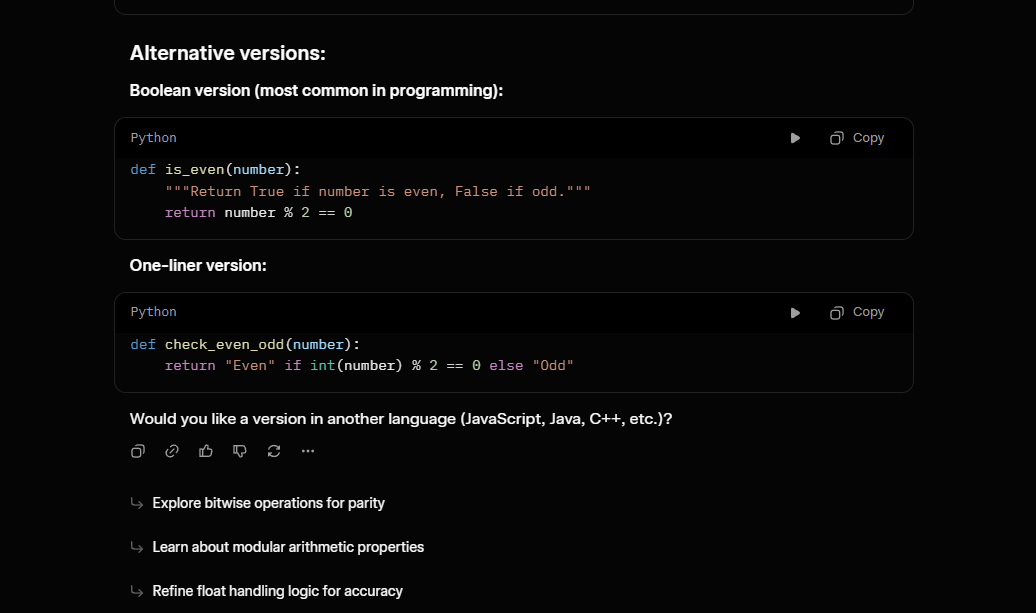
Task: Regenerate the response with refresh icon
Action: coord(274,451)
